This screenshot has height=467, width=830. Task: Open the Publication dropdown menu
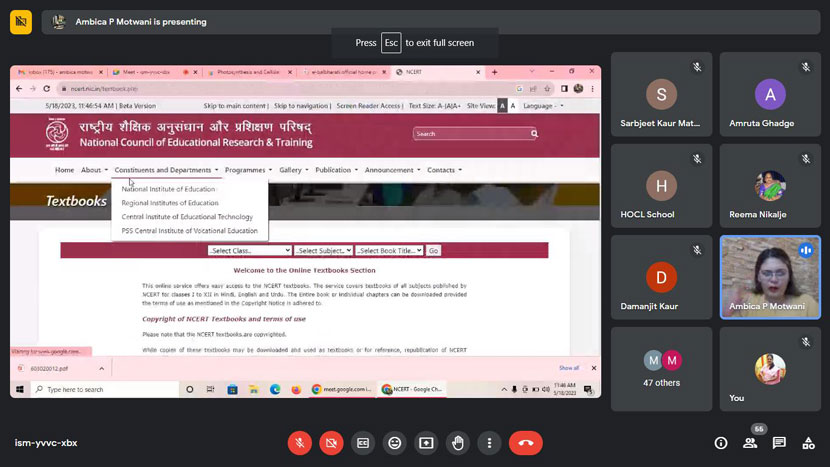point(337,170)
